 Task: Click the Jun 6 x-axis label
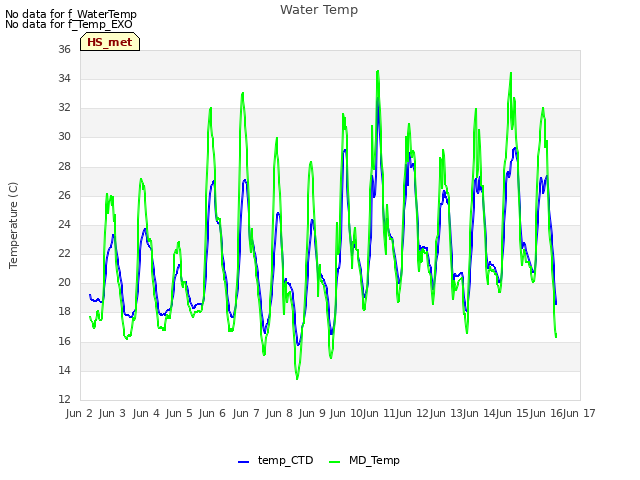point(212,413)
